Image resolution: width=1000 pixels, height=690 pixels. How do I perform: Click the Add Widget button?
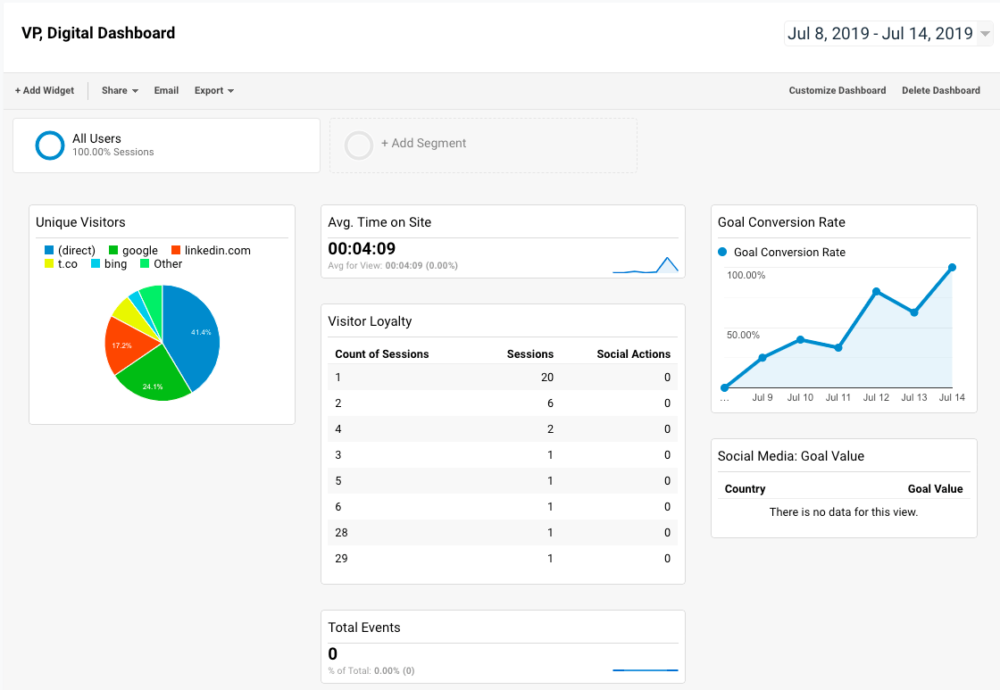[x=45, y=91]
